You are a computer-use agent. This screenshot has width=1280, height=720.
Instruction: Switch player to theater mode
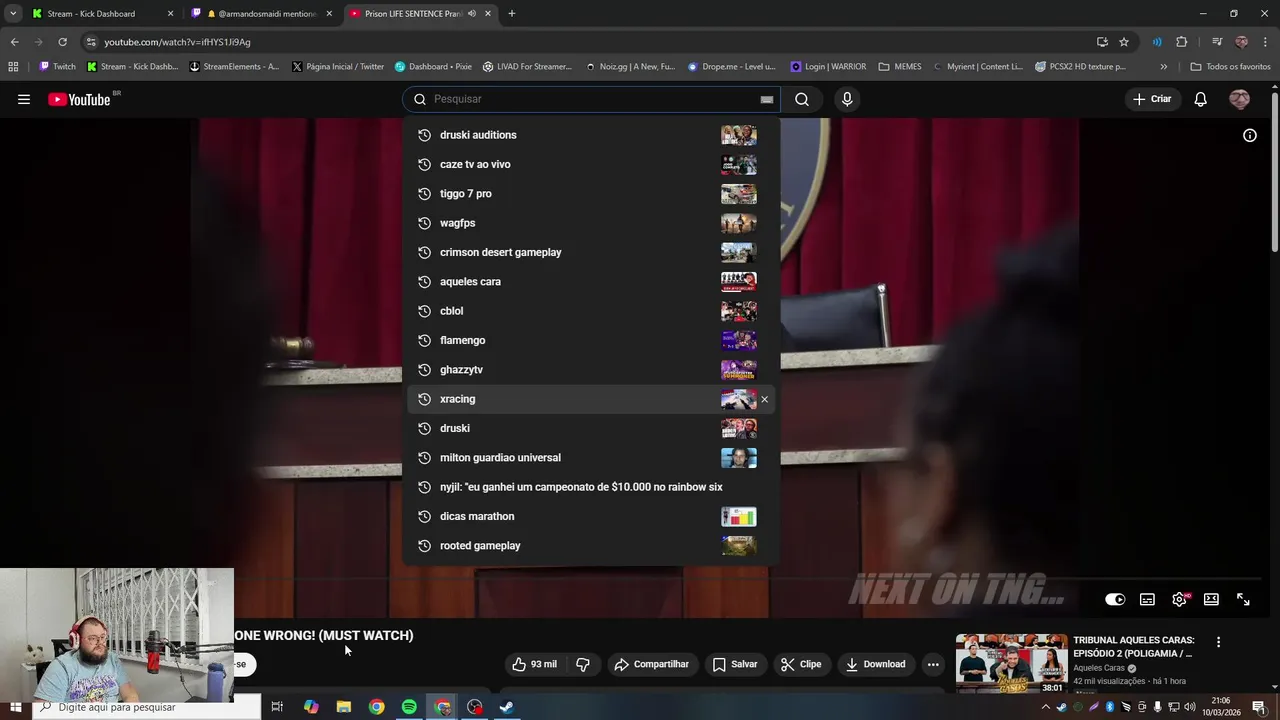click(x=1211, y=599)
